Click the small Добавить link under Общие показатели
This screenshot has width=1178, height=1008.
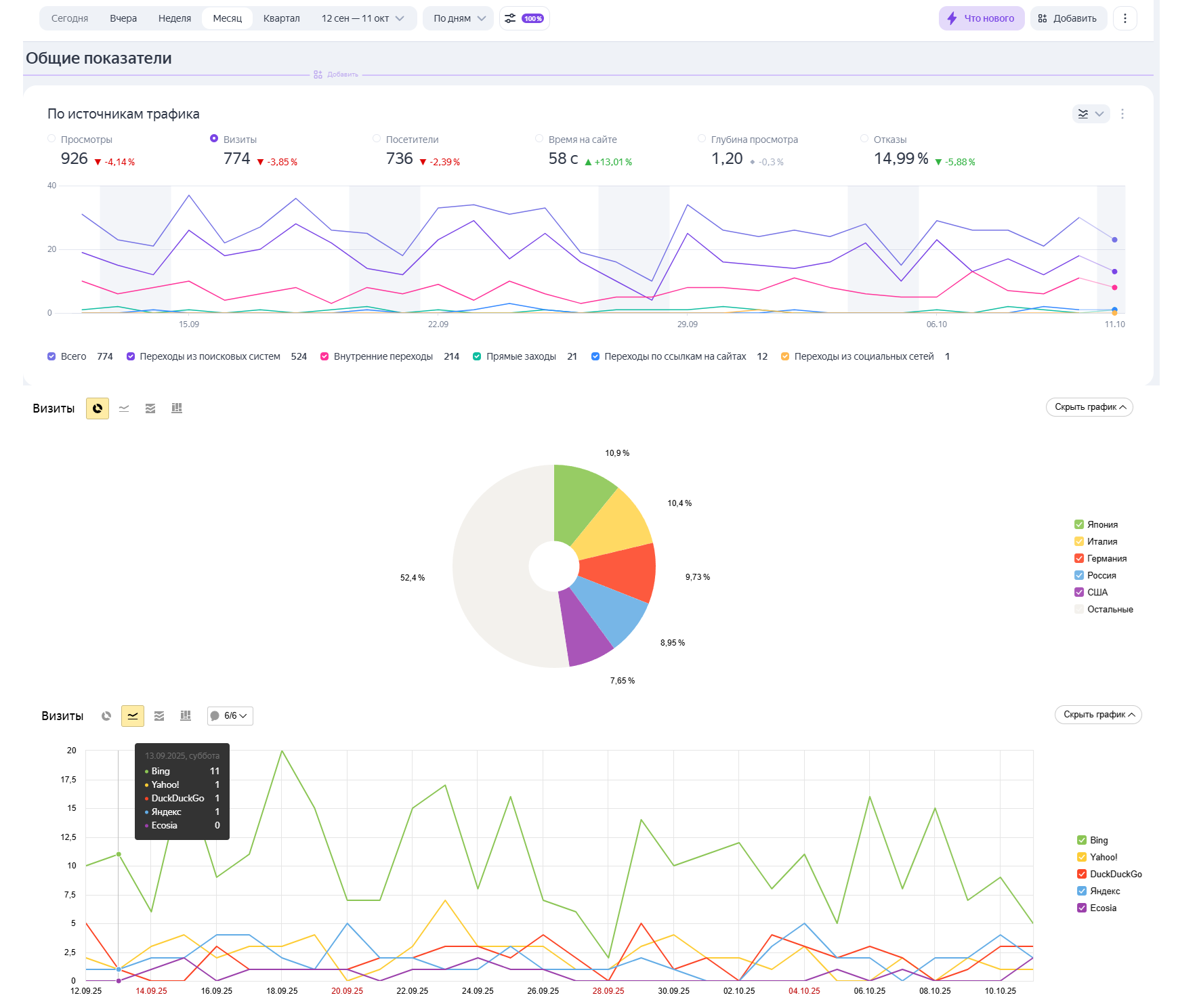pyautogui.click(x=337, y=75)
